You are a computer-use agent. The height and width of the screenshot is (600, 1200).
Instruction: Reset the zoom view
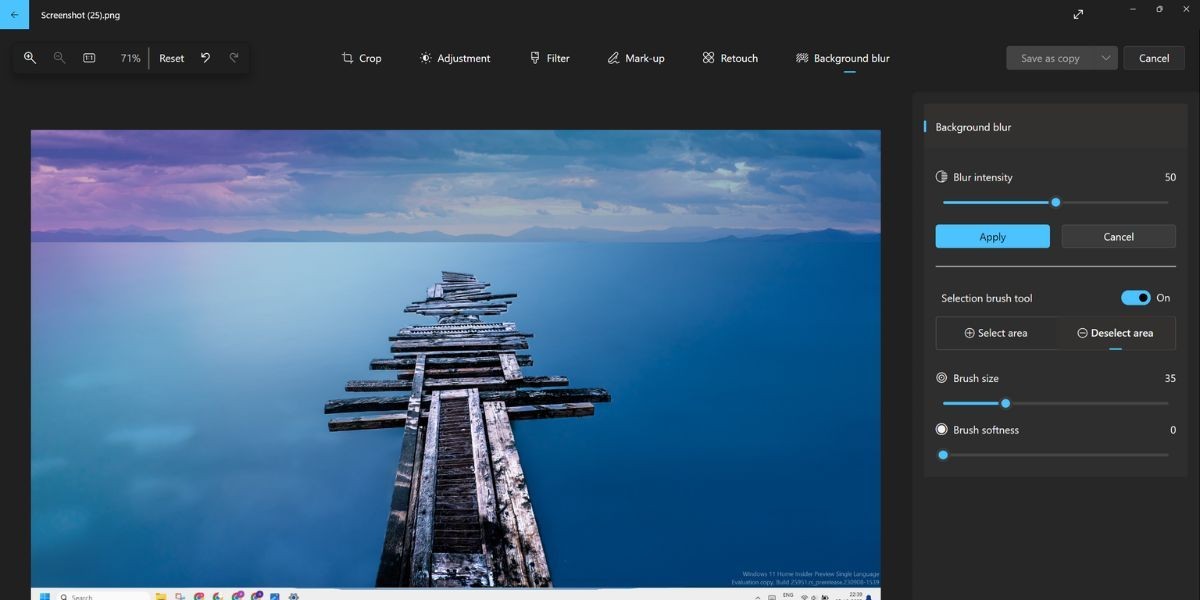172,58
